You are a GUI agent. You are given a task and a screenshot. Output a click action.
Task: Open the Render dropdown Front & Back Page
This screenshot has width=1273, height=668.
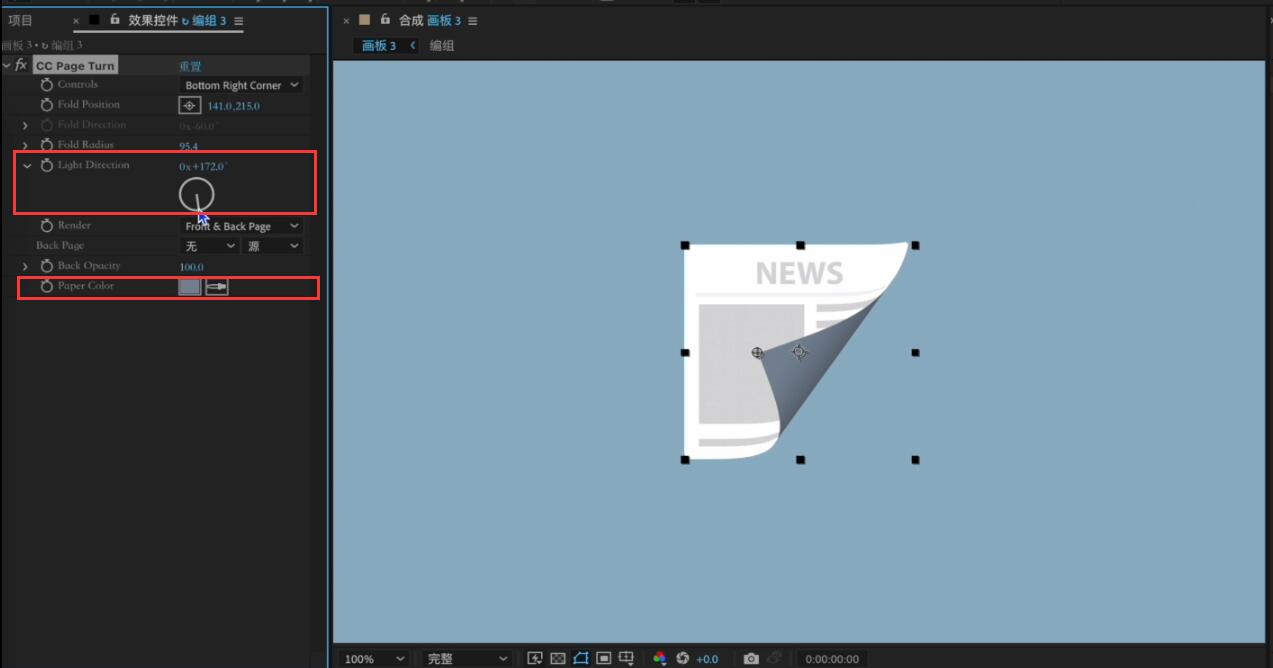pyautogui.click(x=241, y=226)
